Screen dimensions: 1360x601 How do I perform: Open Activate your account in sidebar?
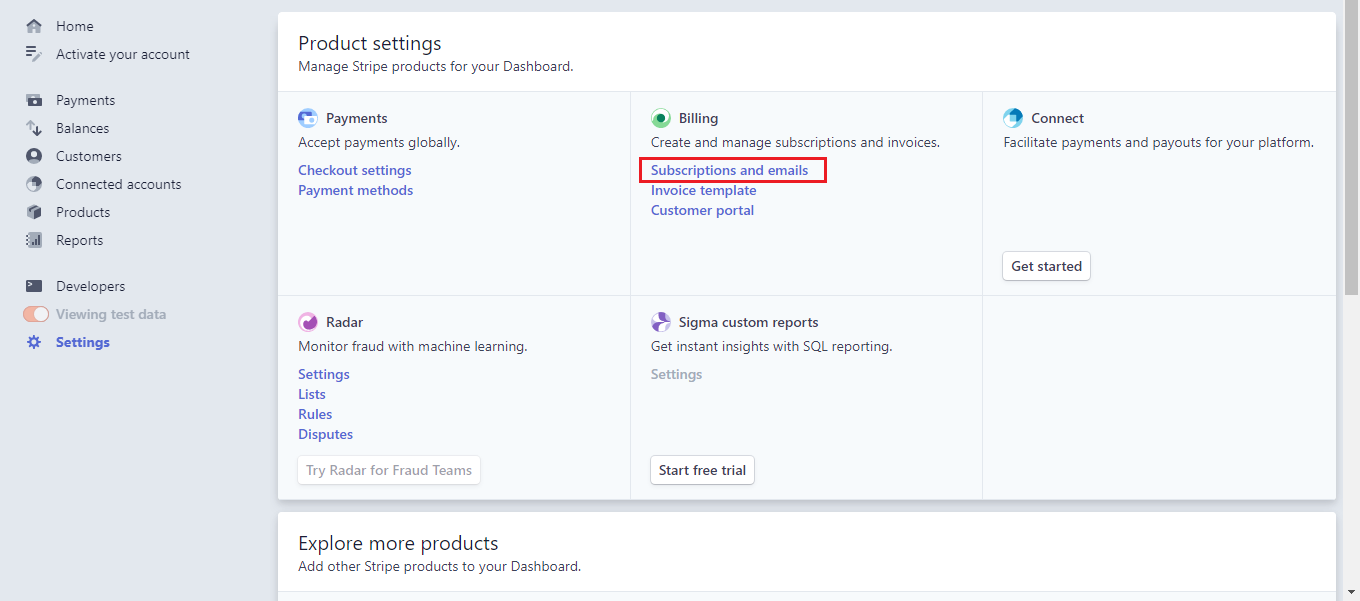123,54
